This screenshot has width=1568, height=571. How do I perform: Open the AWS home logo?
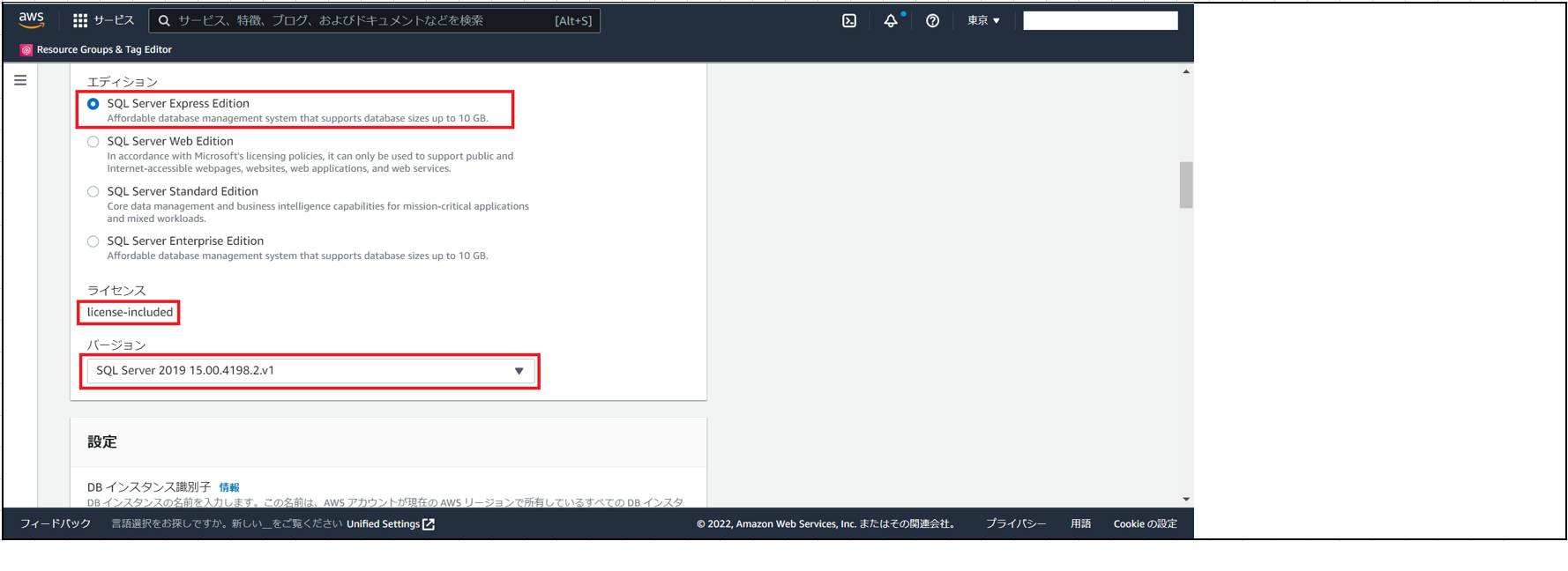[31, 20]
